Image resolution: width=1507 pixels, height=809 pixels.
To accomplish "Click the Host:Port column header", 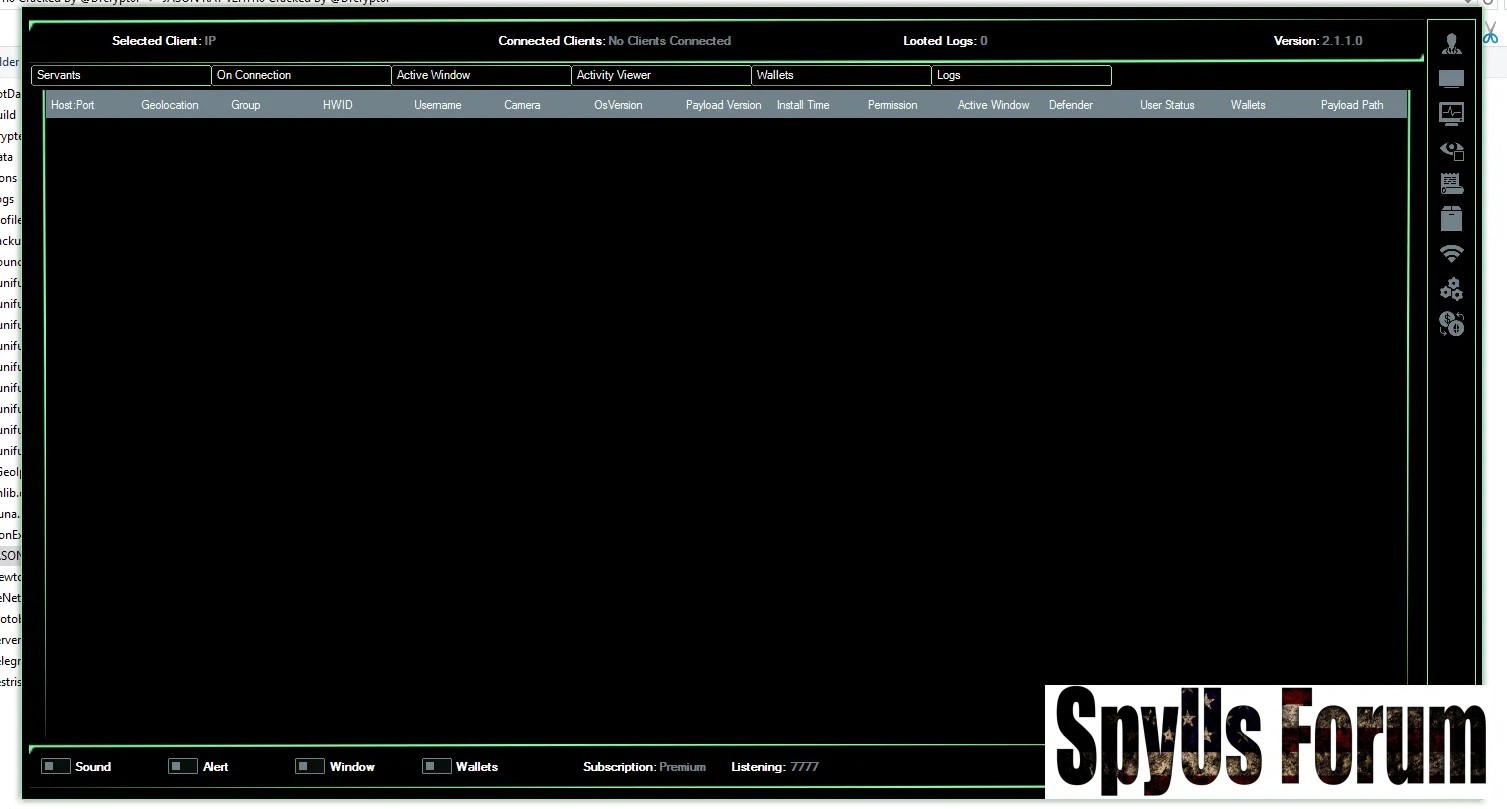I will (x=73, y=105).
